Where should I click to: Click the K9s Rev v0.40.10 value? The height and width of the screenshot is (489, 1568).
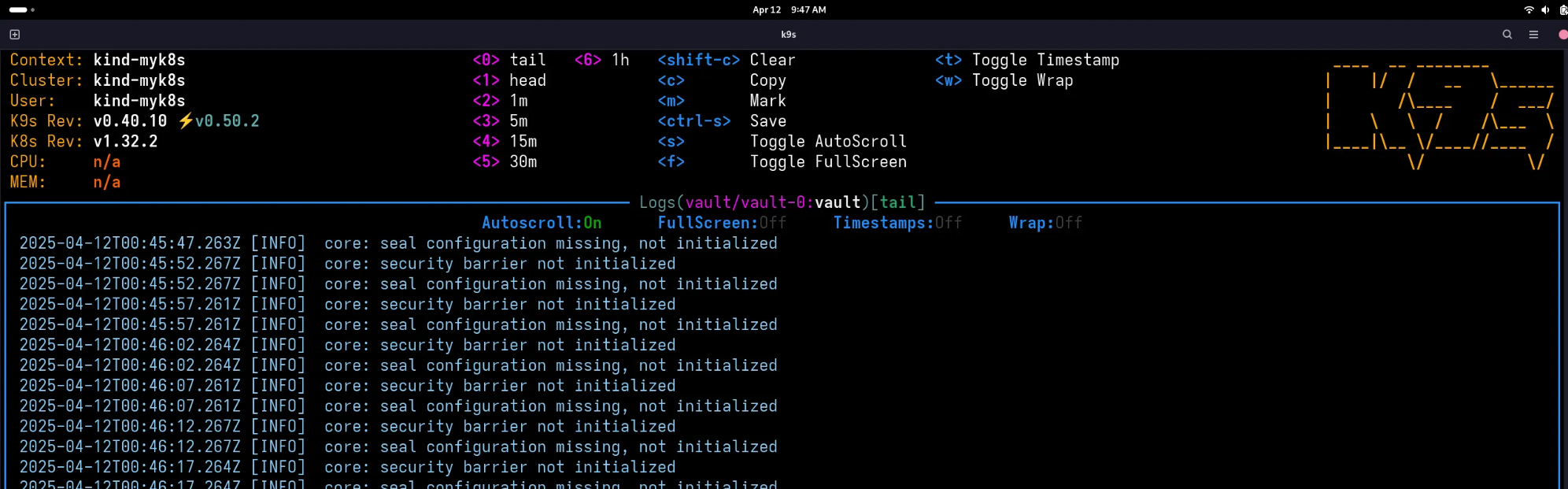(130, 121)
